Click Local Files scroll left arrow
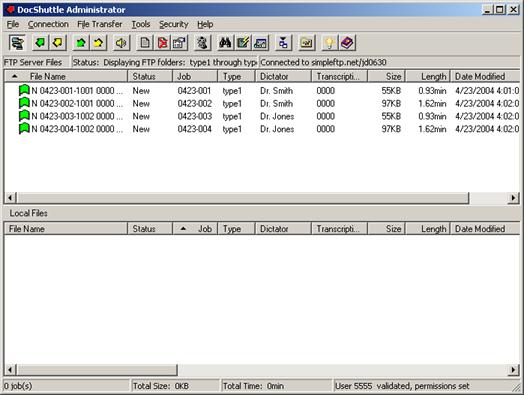 [10, 370]
